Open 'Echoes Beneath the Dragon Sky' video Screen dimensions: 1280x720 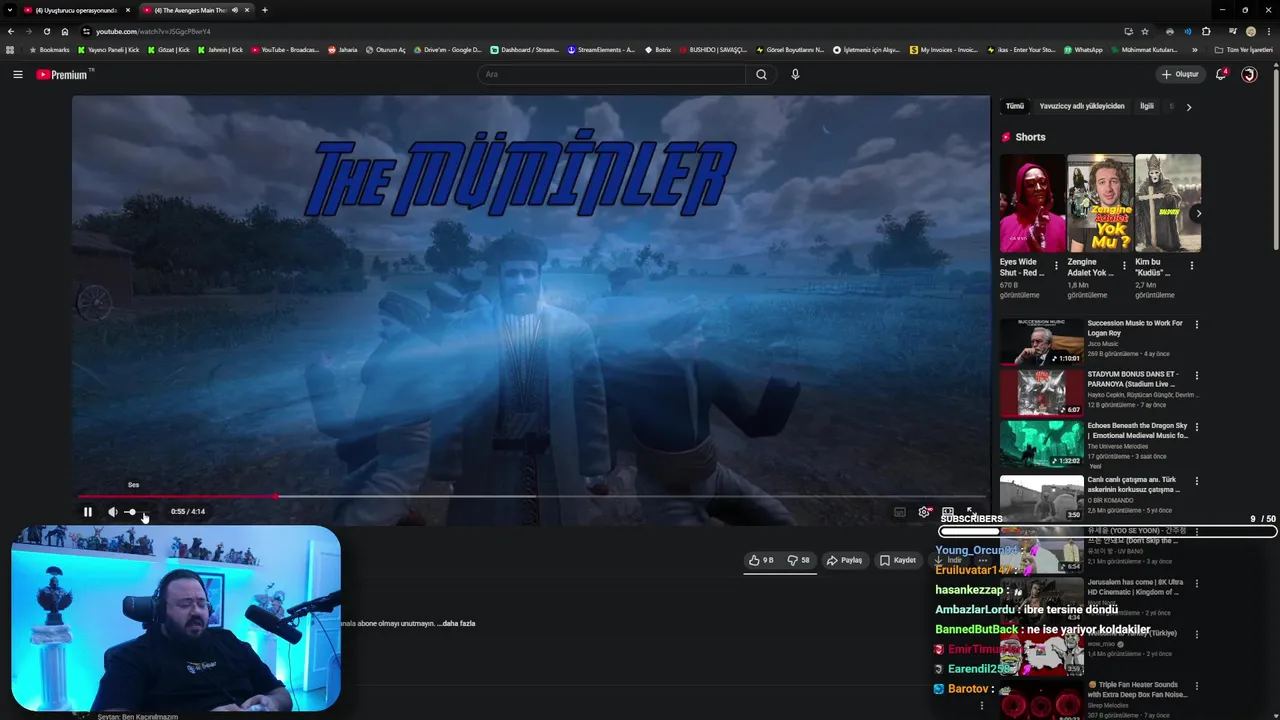point(1138,430)
